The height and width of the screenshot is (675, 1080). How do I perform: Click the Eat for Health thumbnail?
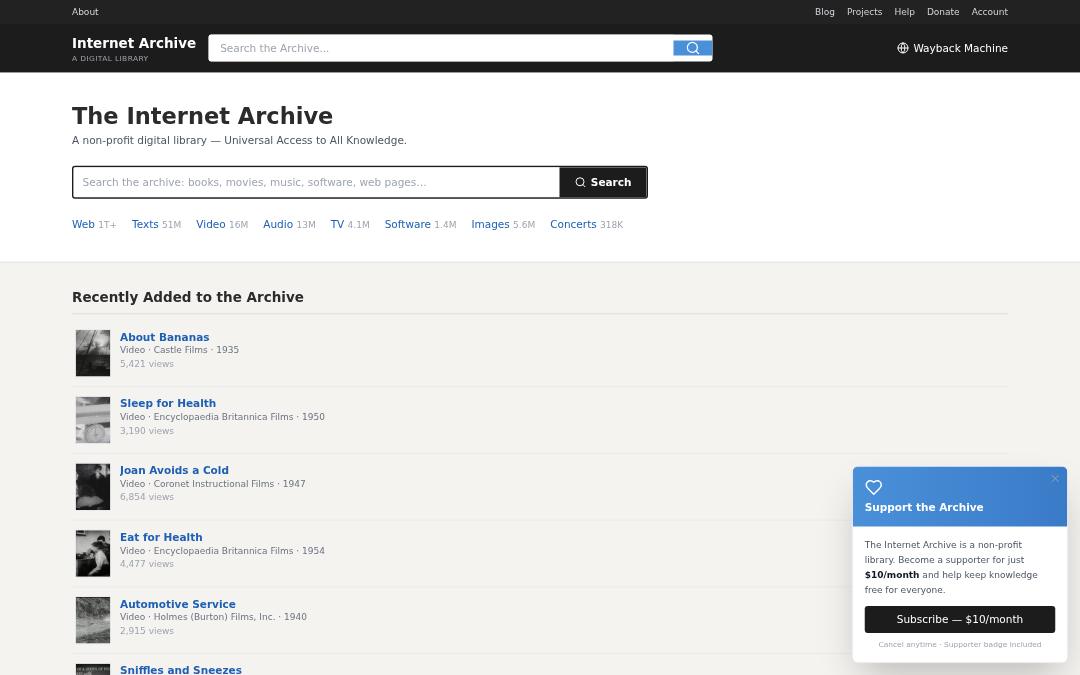[x=93, y=554]
